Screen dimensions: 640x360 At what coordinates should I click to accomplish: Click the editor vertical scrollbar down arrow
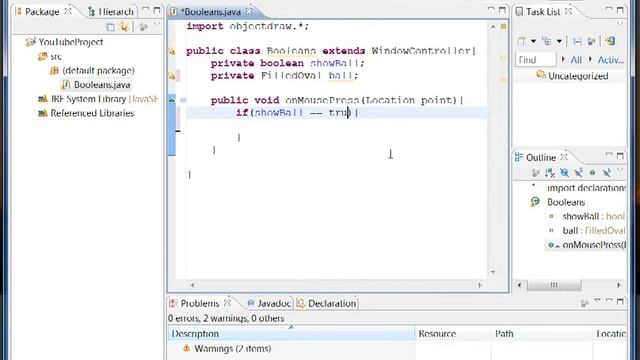pyautogui.click(x=493, y=272)
